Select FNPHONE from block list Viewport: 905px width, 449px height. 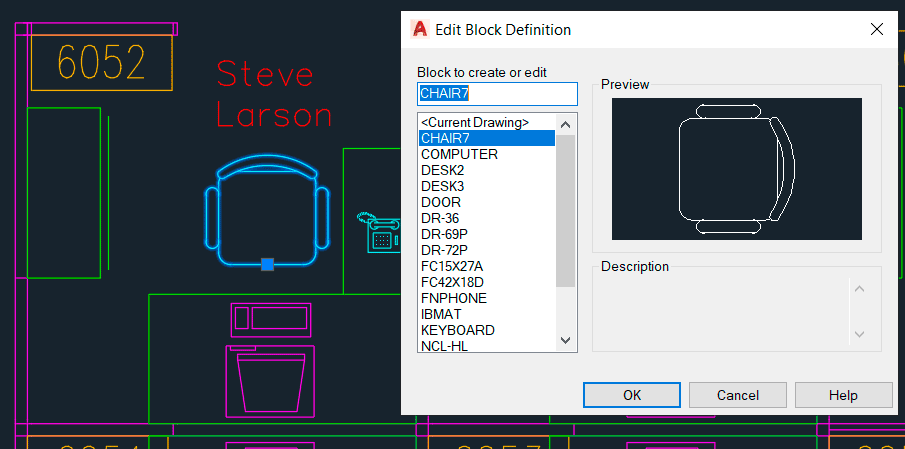pyautogui.click(x=454, y=298)
